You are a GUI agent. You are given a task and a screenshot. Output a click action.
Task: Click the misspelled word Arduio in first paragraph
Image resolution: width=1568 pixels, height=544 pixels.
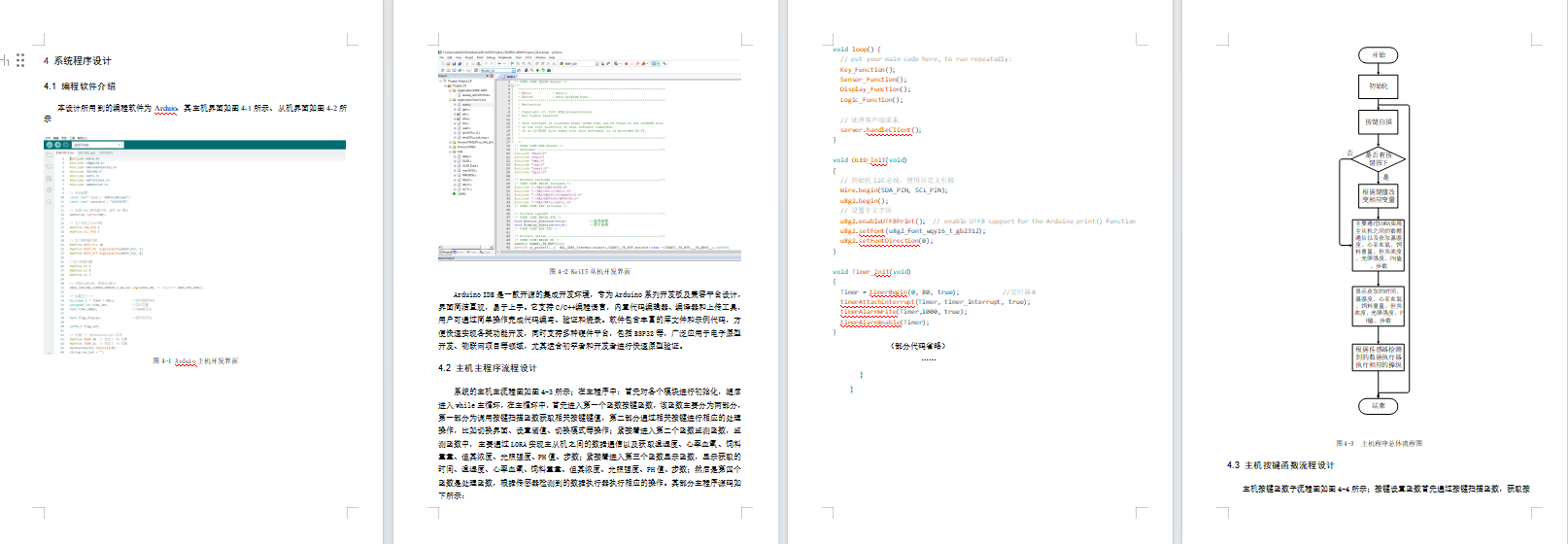[x=166, y=109]
